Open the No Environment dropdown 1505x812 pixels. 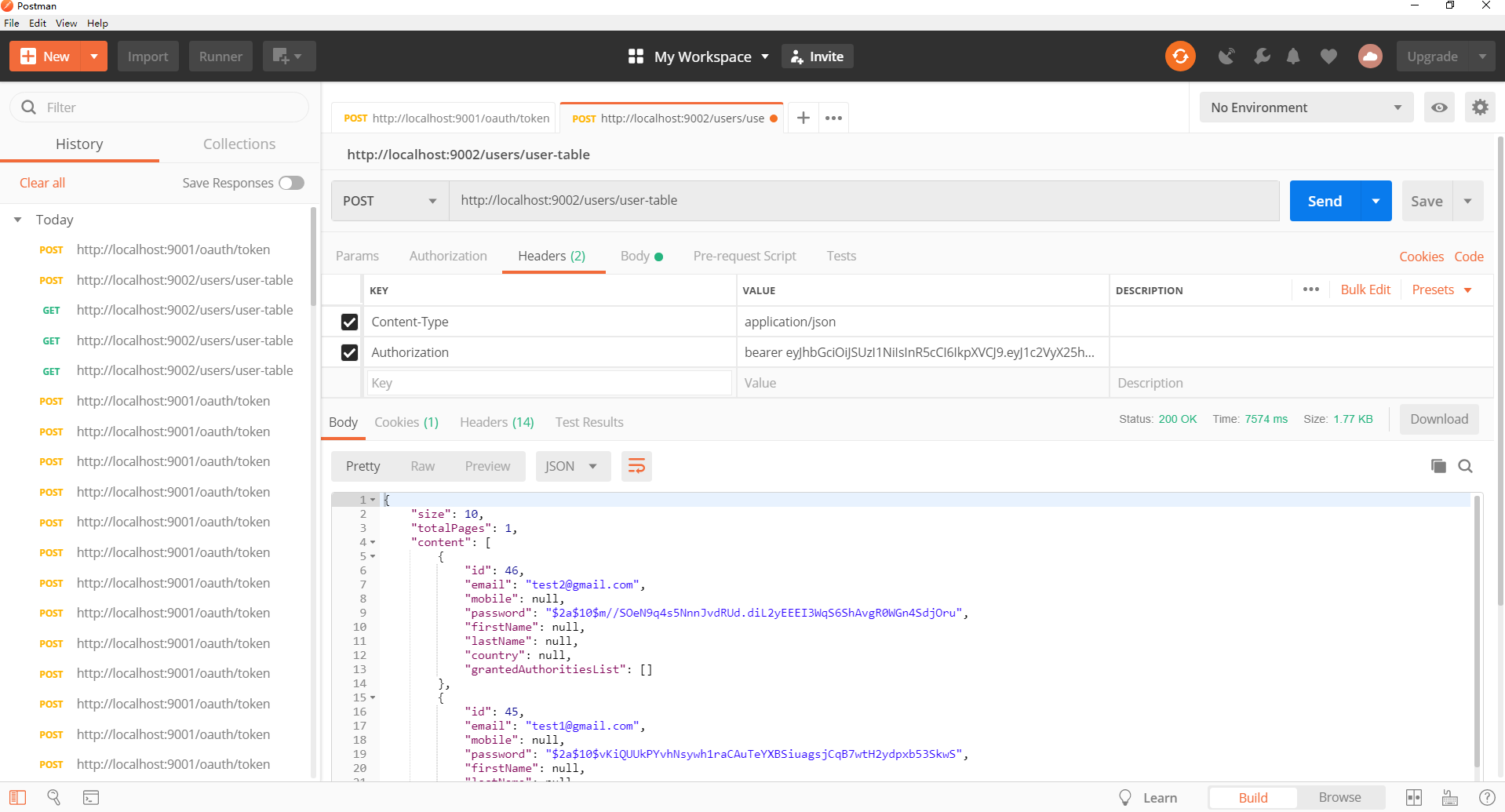pos(1306,107)
